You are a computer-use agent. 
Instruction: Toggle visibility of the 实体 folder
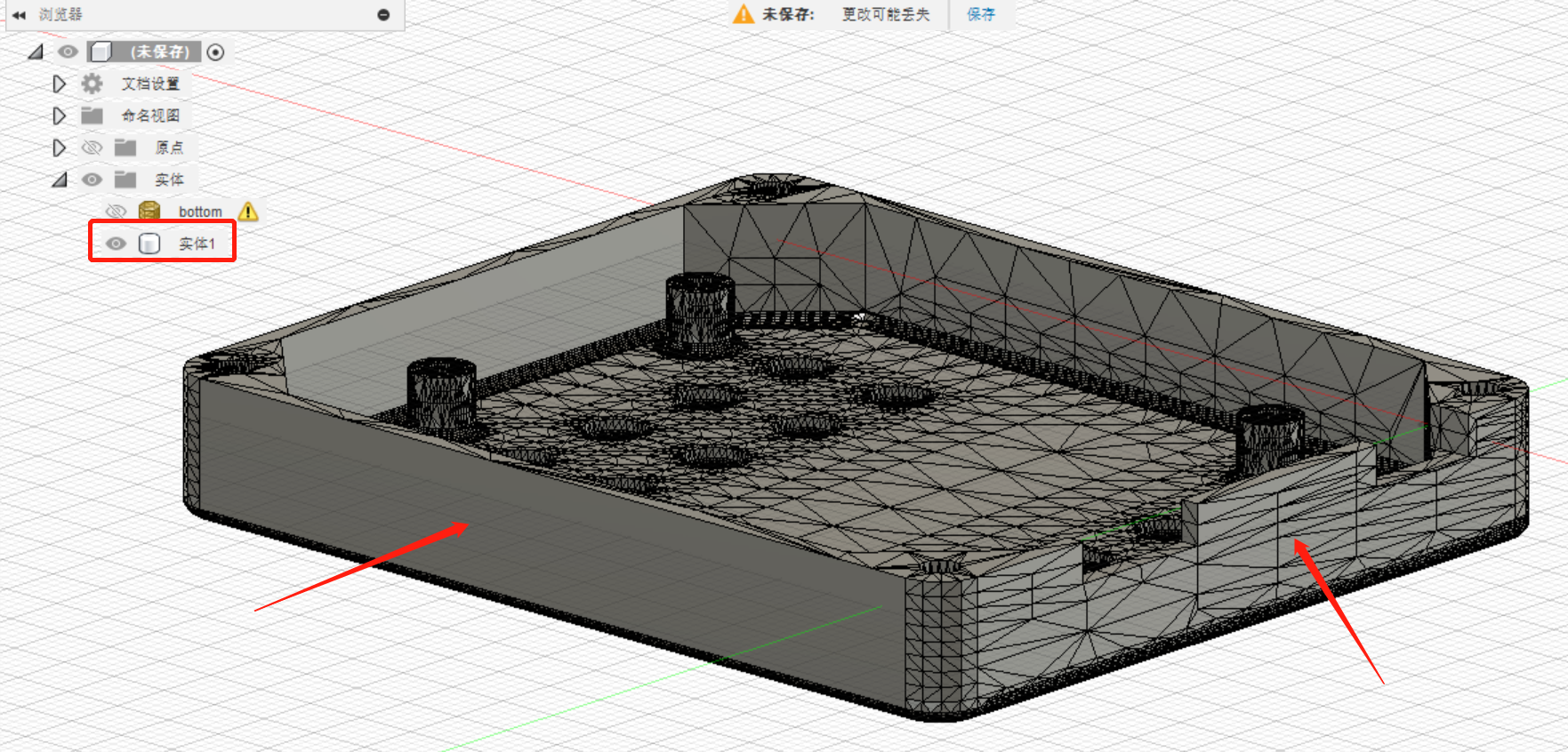pyautogui.click(x=92, y=180)
